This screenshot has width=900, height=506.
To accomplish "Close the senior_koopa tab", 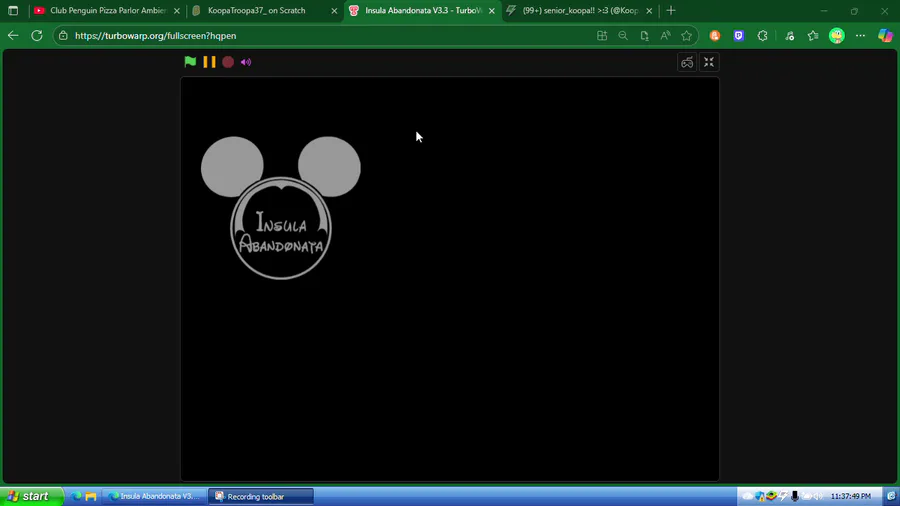I will coord(649,11).
